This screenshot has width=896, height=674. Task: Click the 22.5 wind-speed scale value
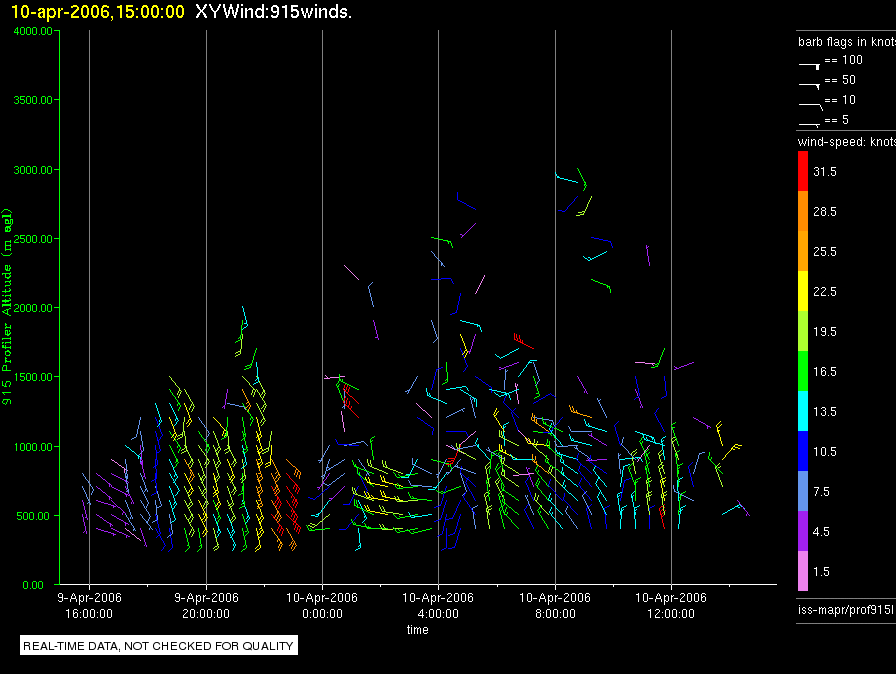tap(825, 291)
